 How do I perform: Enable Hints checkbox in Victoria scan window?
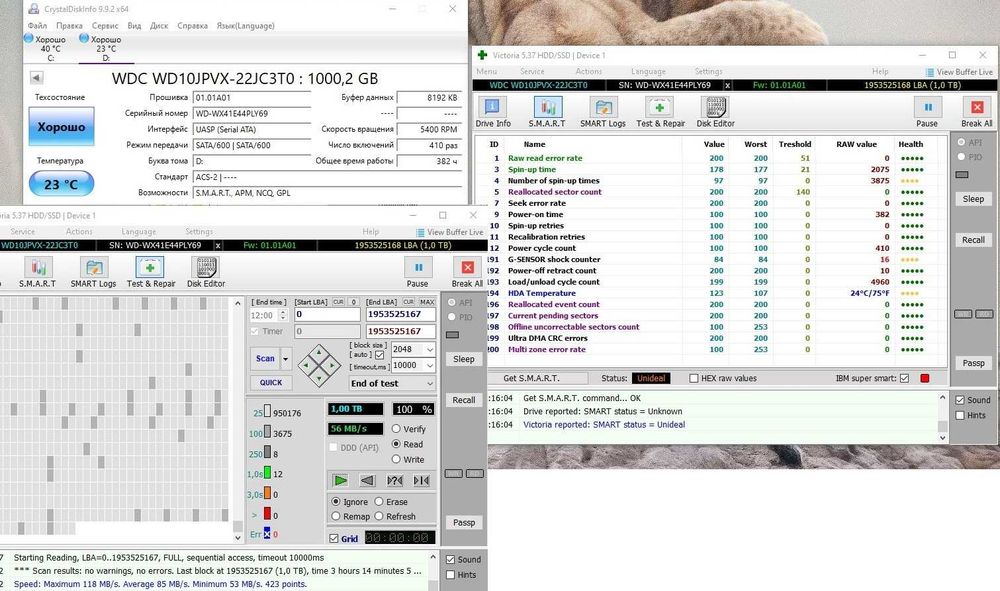tap(450, 574)
